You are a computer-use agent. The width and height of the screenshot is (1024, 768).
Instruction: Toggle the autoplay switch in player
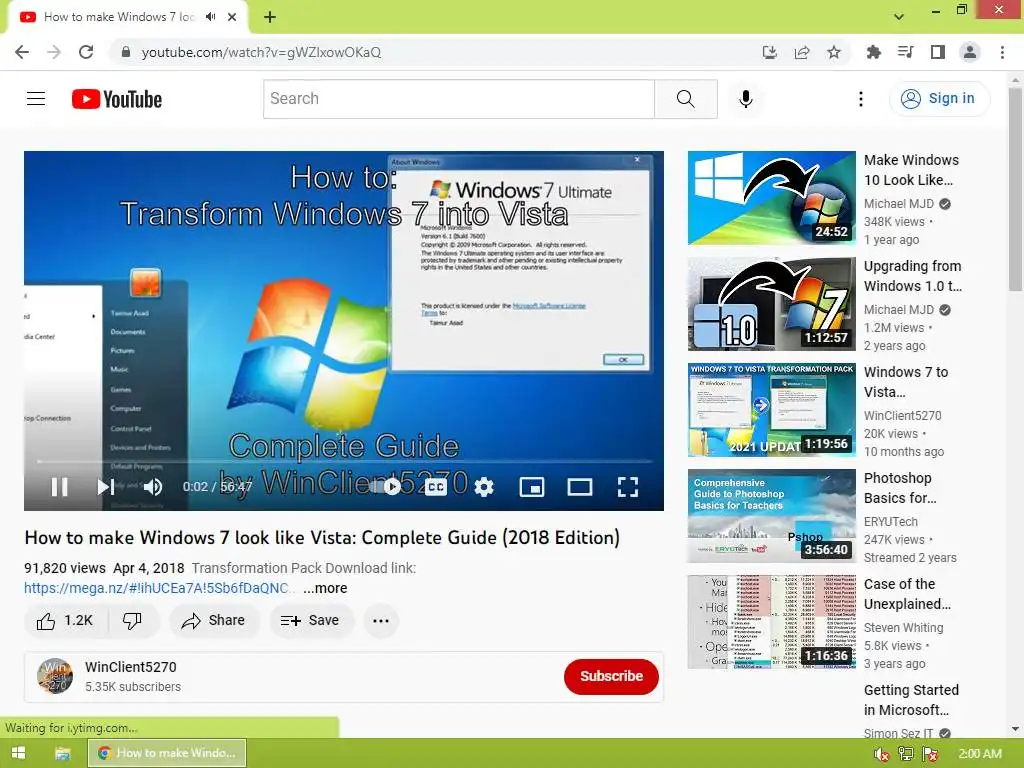386,487
